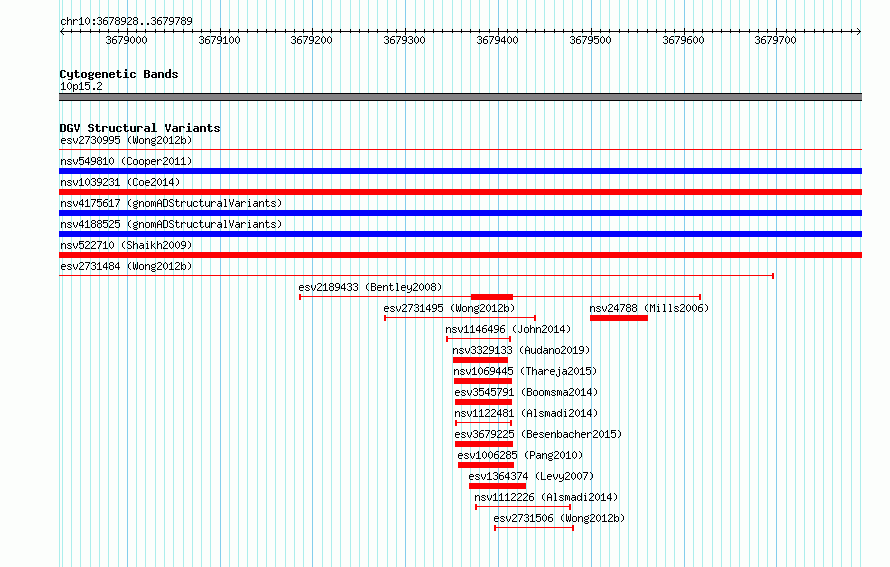The width and height of the screenshot is (890, 567).
Task: Click the red bar under nsv1069445
Action: [x=483, y=381]
